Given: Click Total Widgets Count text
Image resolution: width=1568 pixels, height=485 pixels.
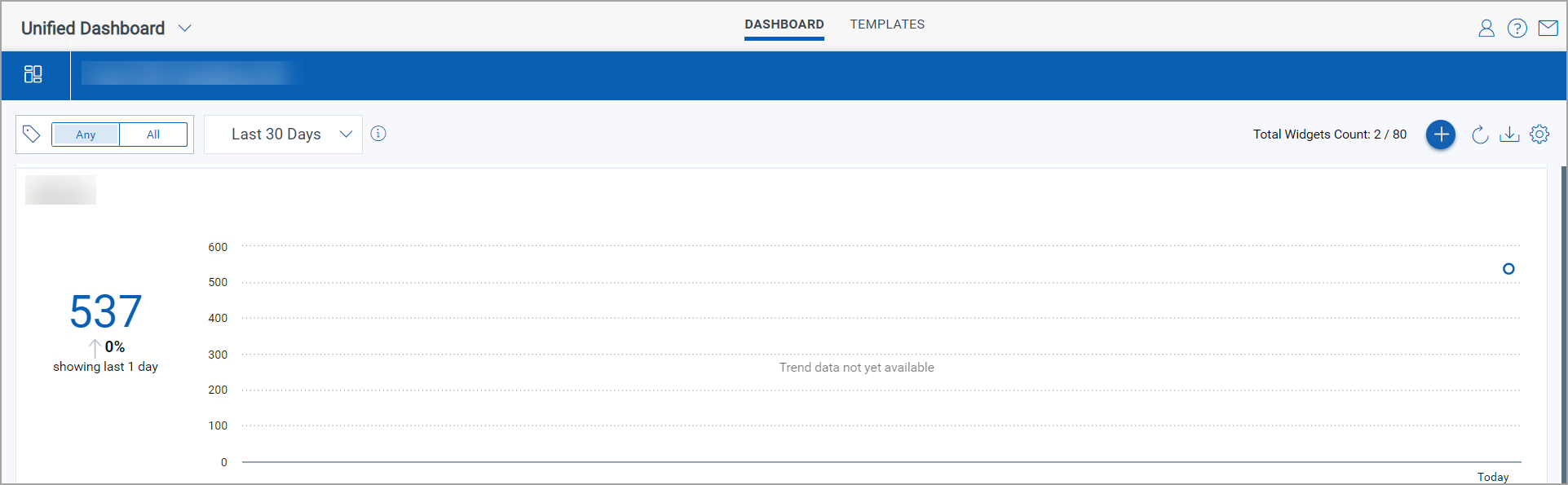Looking at the screenshot, I should point(1330,134).
